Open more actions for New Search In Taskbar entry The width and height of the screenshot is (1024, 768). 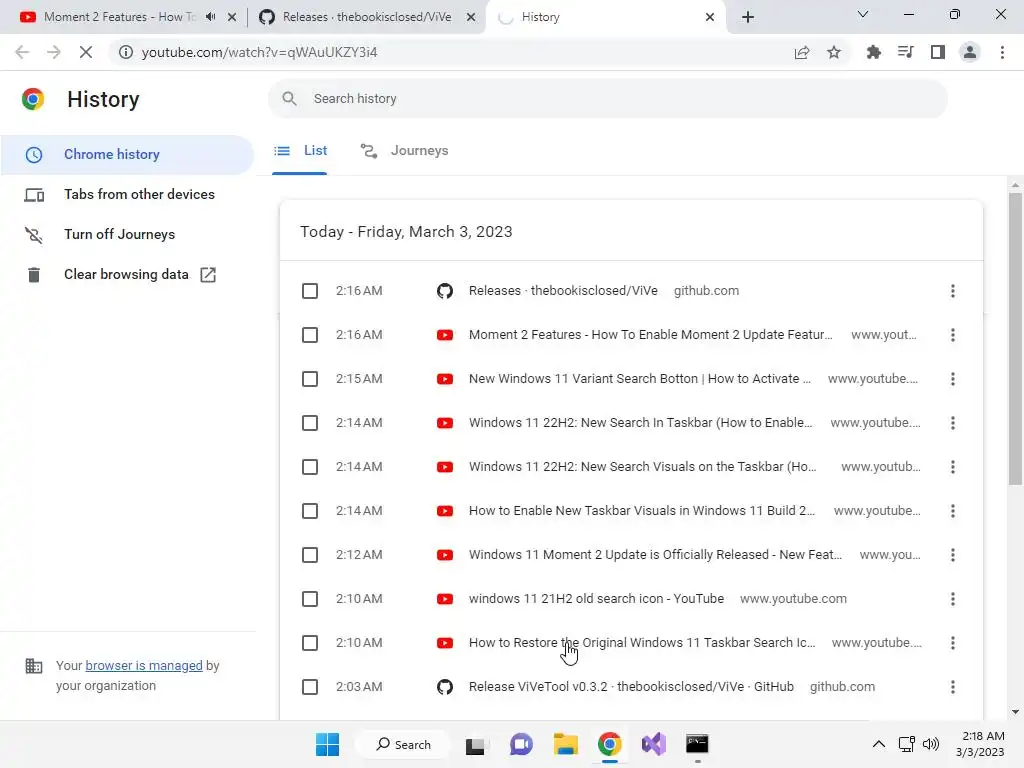(x=953, y=423)
